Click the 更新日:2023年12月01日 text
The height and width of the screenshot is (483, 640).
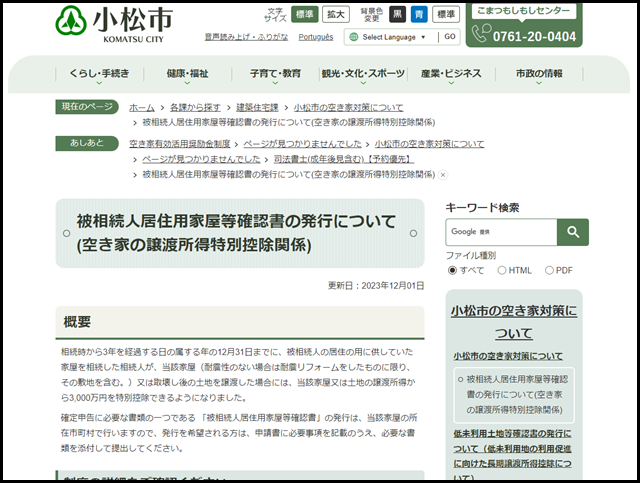coord(376,285)
